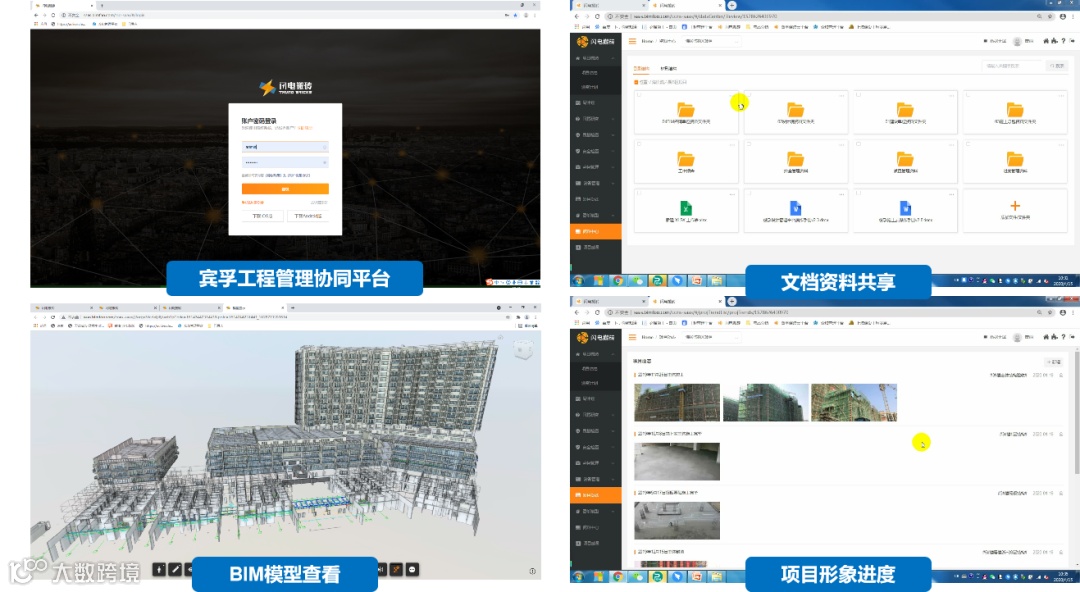Toggle sidebar with hamburger icon in progress window
This screenshot has height=592, width=1080.
(632, 337)
